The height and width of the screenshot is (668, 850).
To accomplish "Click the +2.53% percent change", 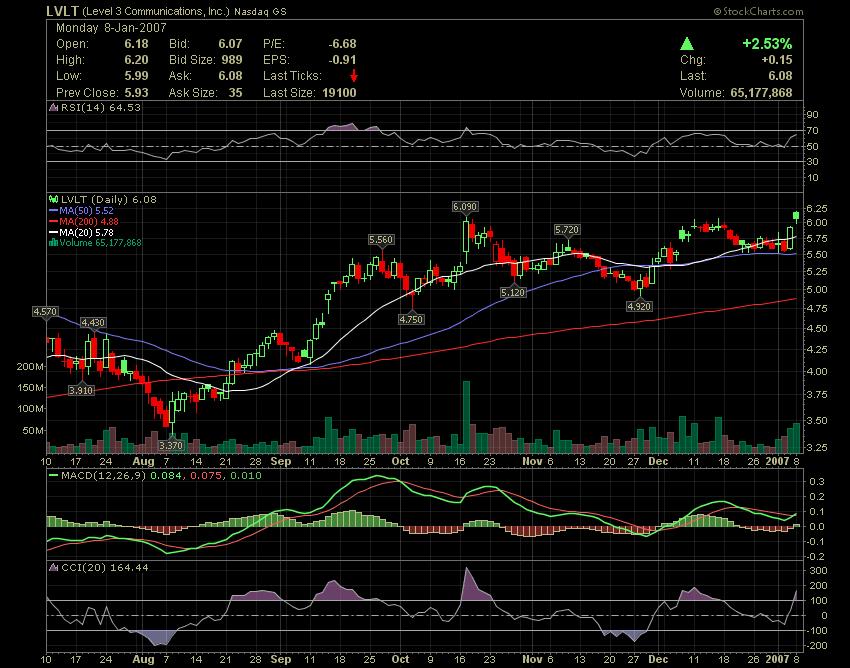I will (767, 43).
